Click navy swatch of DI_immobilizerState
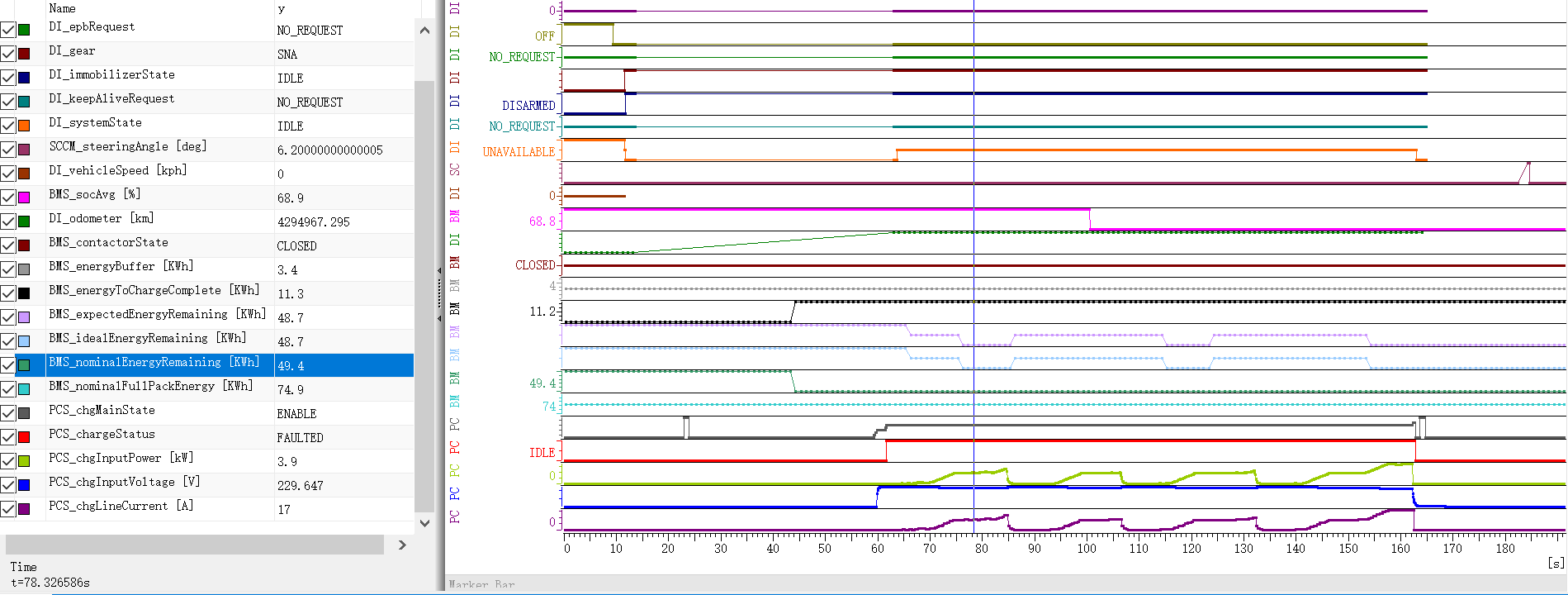Image resolution: width=1568 pixels, height=595 pixels. (x=24, y=78)
